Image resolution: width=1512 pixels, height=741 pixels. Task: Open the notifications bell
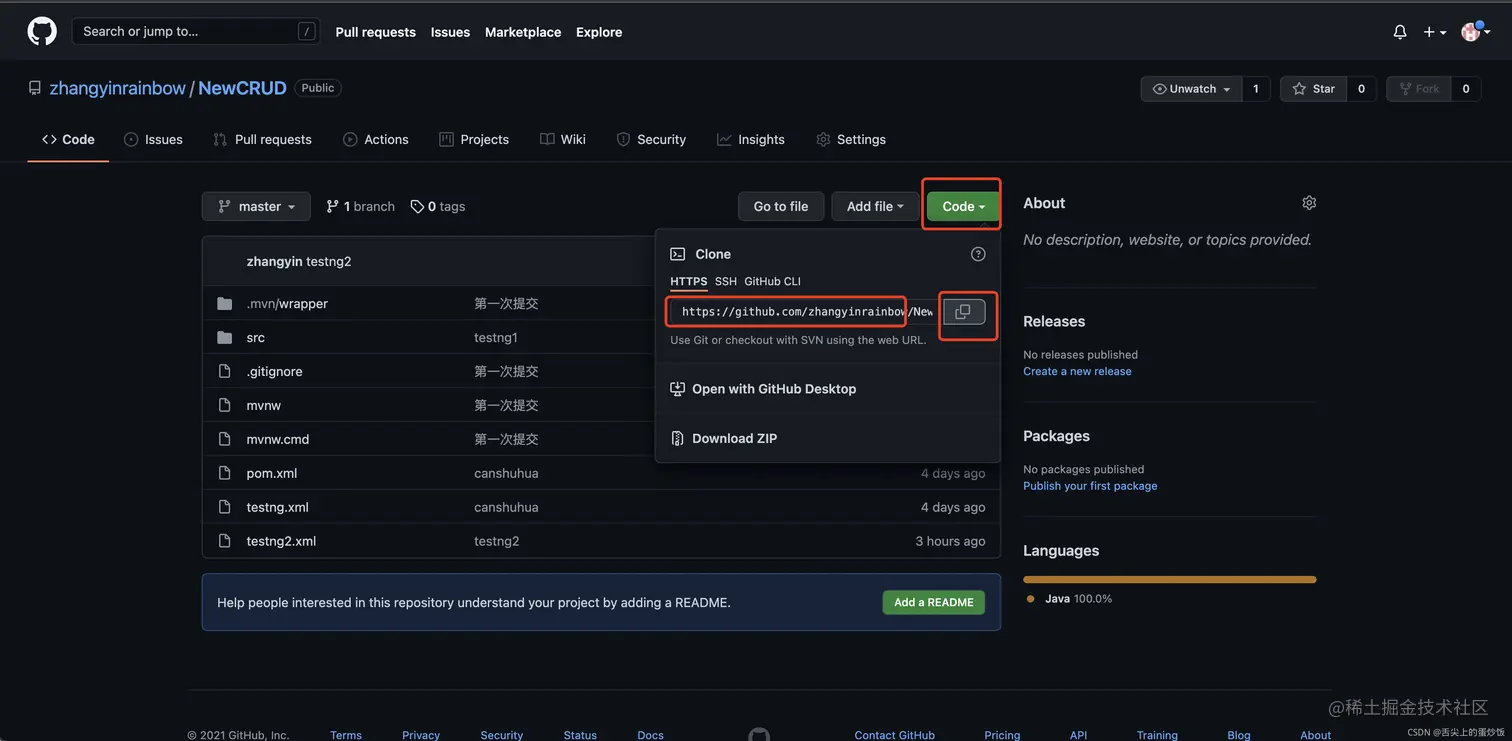click(1400, 32)
